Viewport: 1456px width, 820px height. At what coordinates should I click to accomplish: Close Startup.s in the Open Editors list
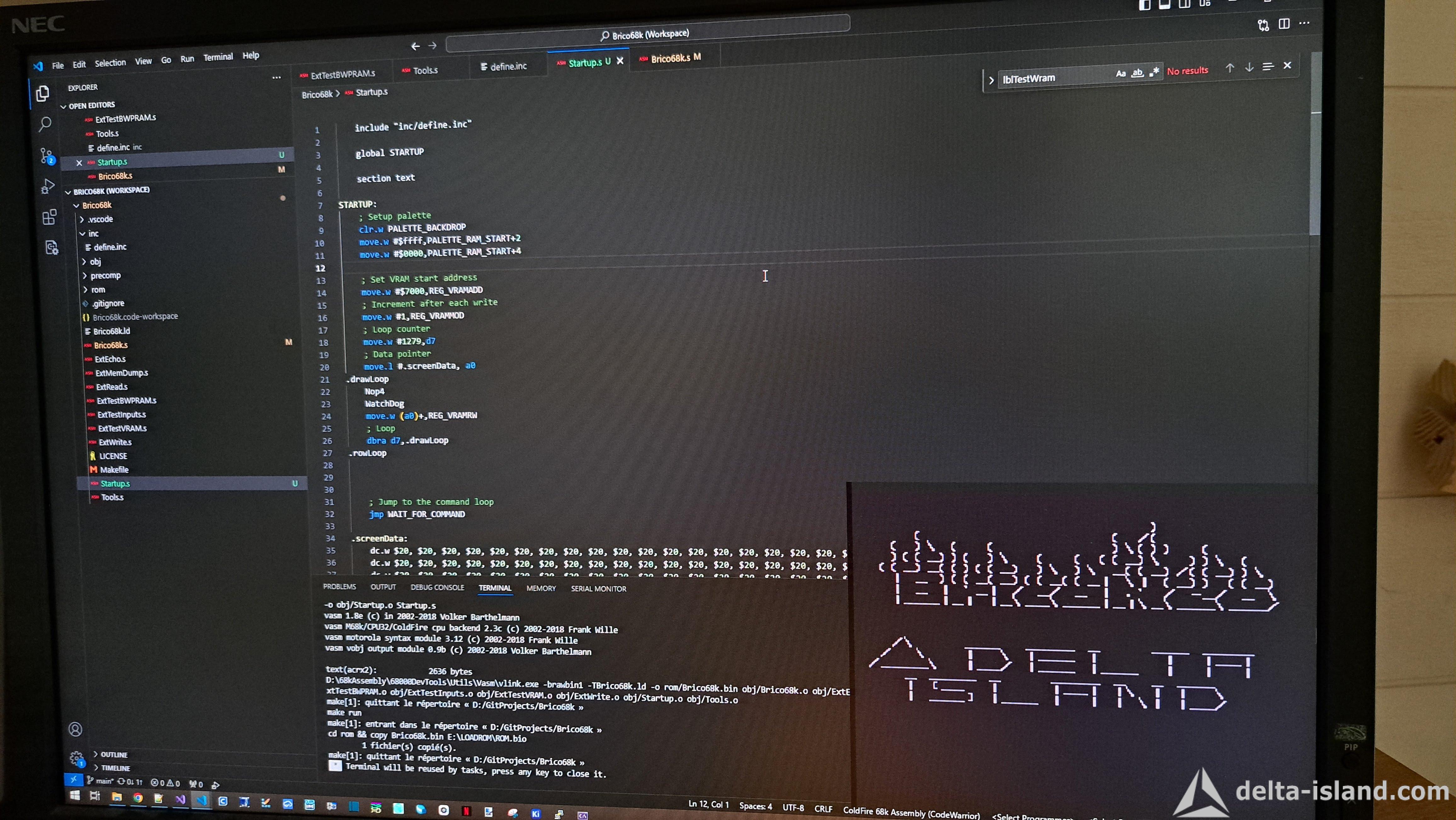(79, 163)
